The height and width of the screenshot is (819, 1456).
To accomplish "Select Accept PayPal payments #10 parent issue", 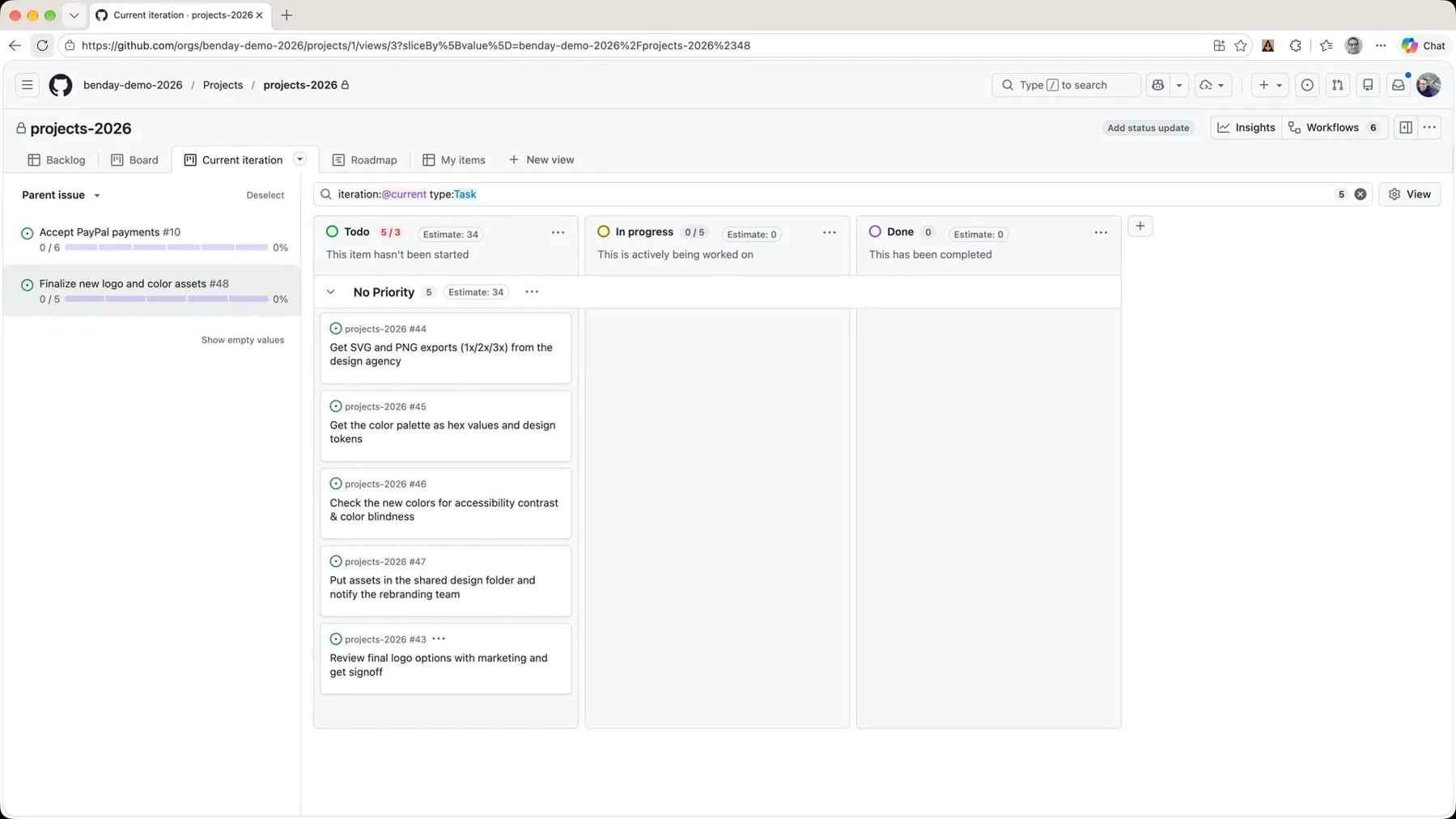I will click(152, 240).
